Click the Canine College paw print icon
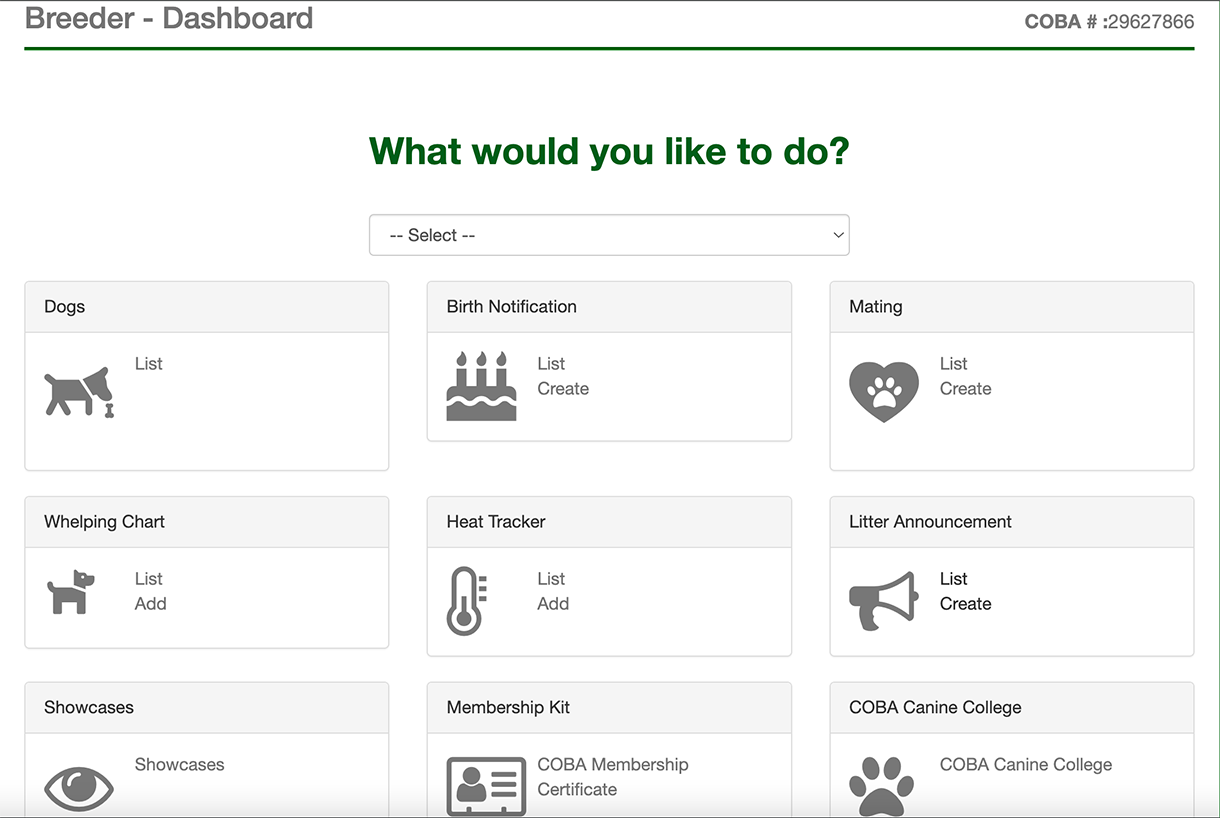1220x818 pixels. click(x=881, y=787)
